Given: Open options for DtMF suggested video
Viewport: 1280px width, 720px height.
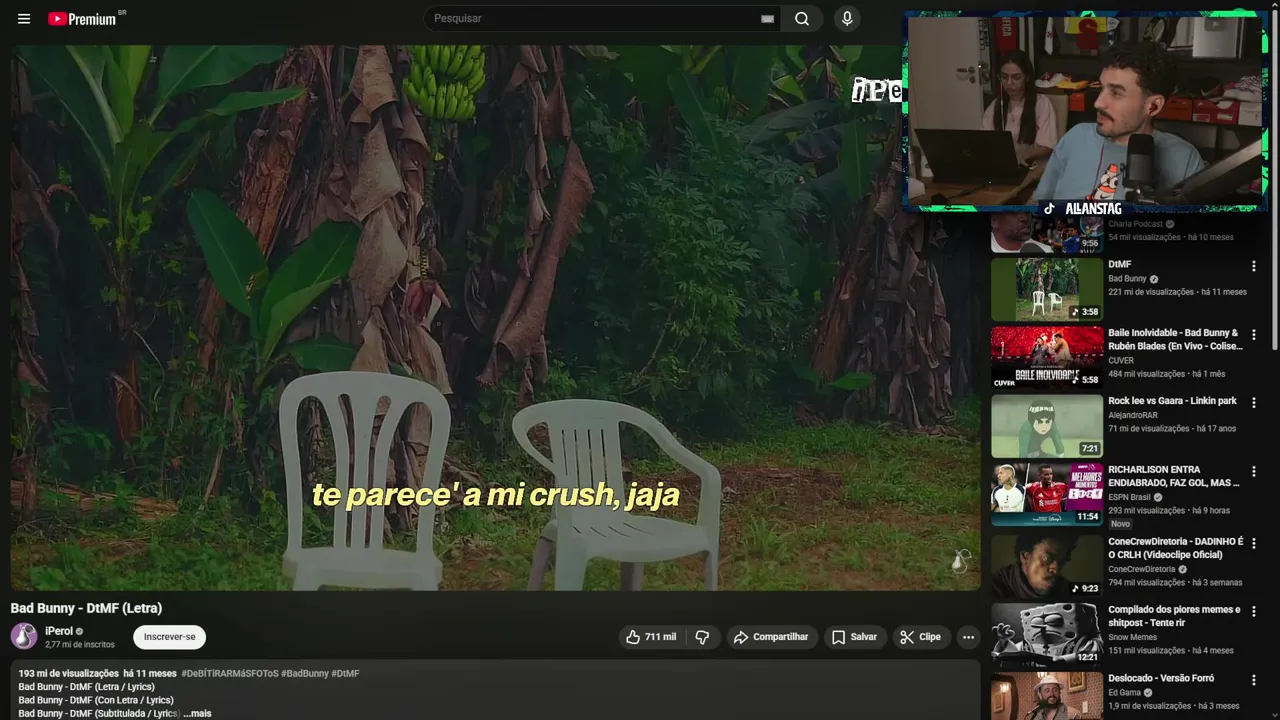Looking at the screenshot, I should [x=1253, y=266].
